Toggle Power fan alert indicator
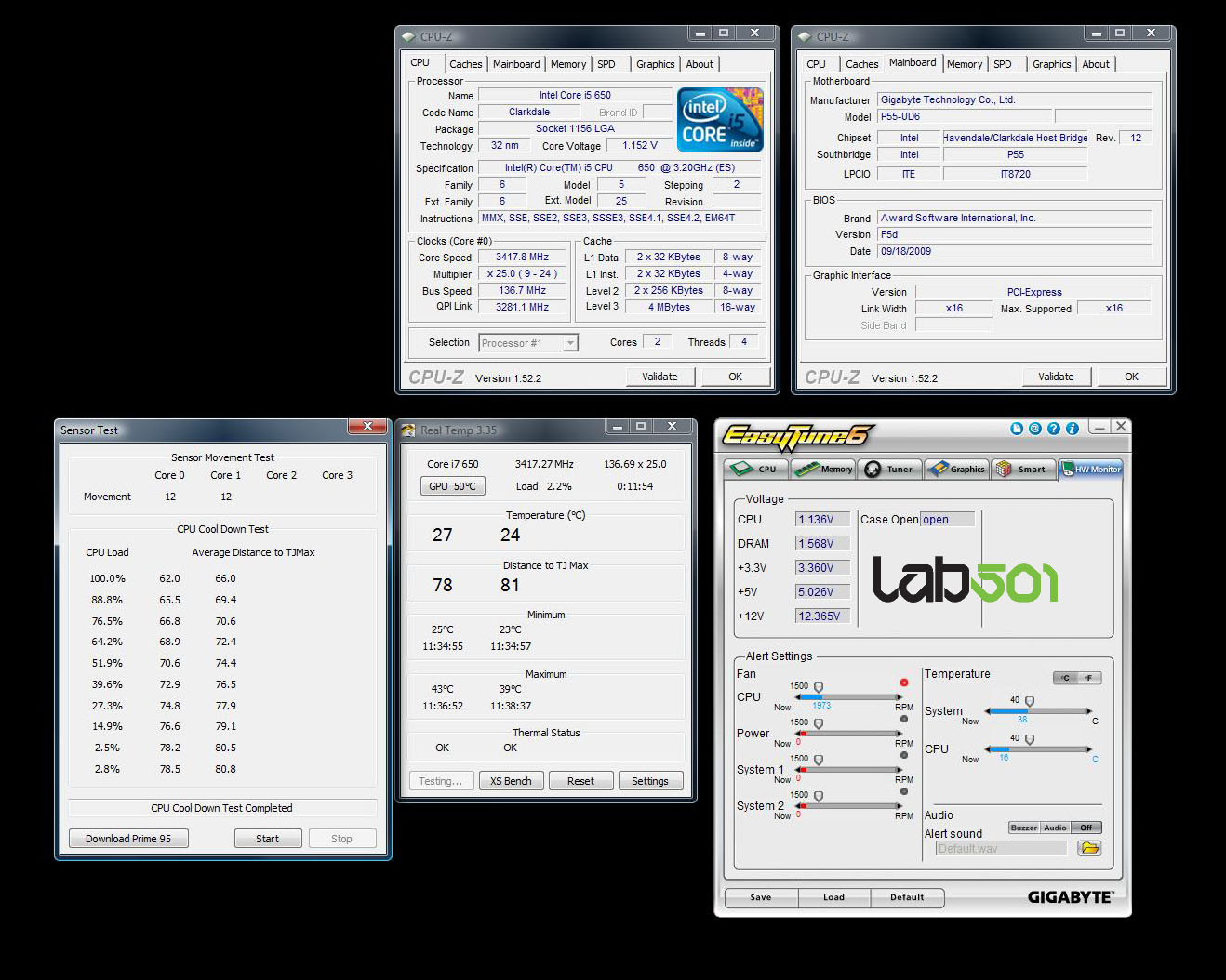 (x=903, y=719)
